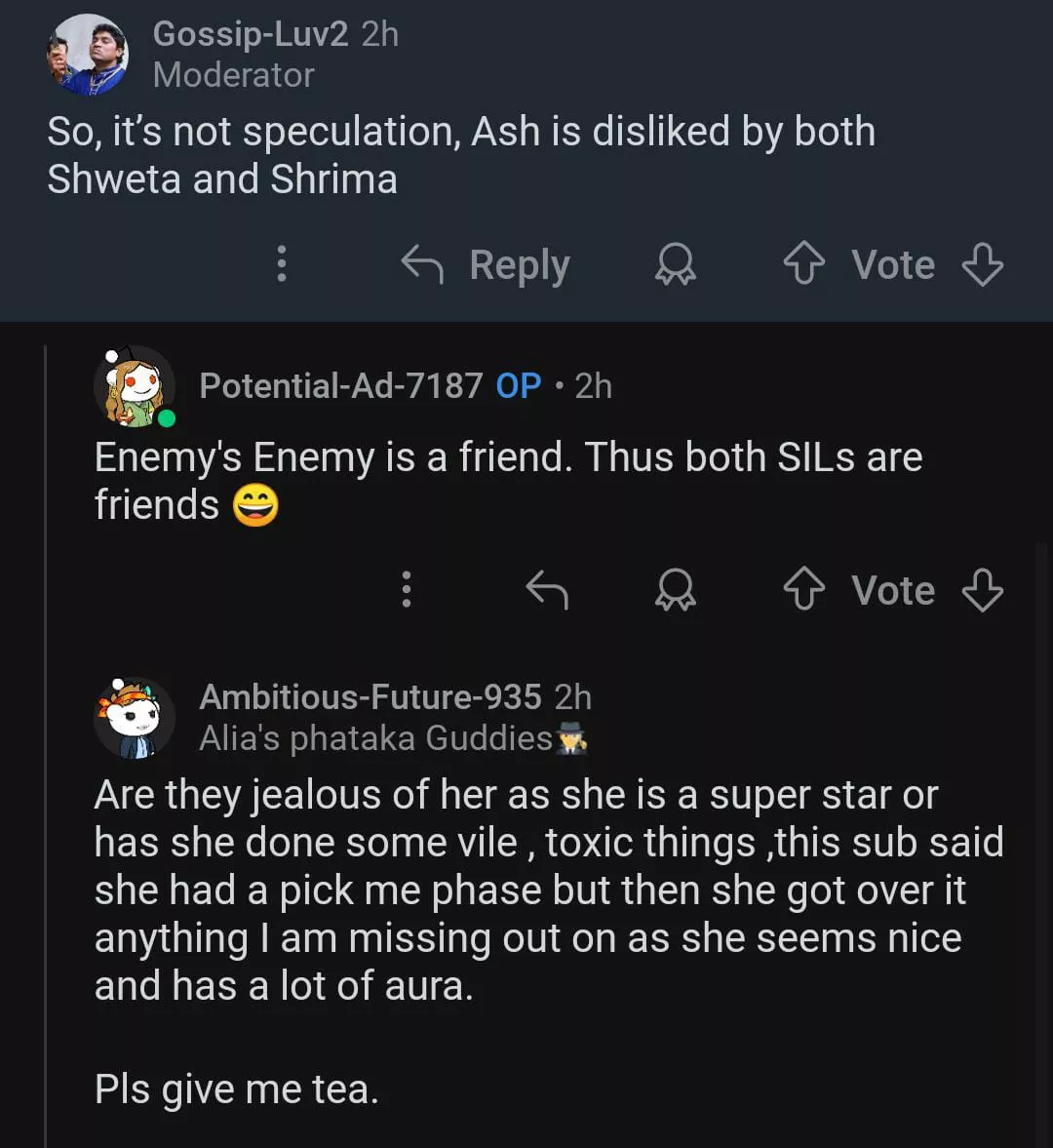This screenshot has width=1053, height=1148.
Task: Upvote Gossip-Luv2's comment
Action: coord(804,264)
